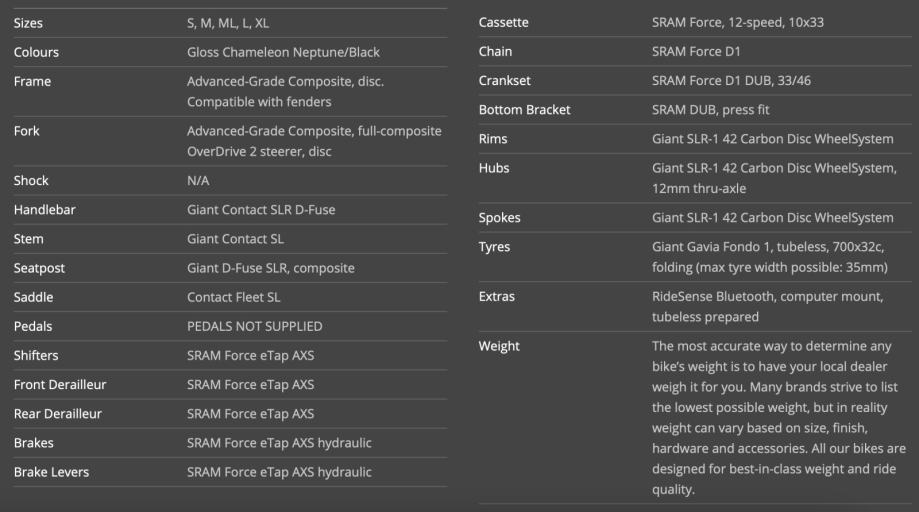The image size is (919, 512).
Task: Click the Frame row label
Action: 32,81
